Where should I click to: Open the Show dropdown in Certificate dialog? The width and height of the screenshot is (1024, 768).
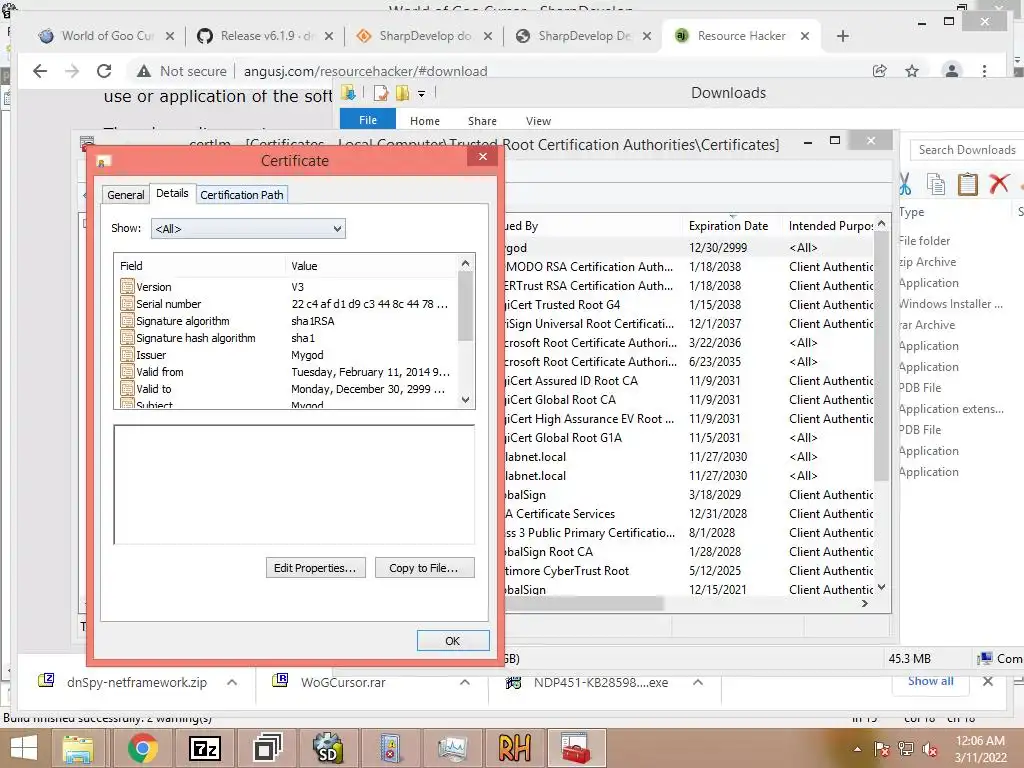pyautogui.click(x=248, y=229)
